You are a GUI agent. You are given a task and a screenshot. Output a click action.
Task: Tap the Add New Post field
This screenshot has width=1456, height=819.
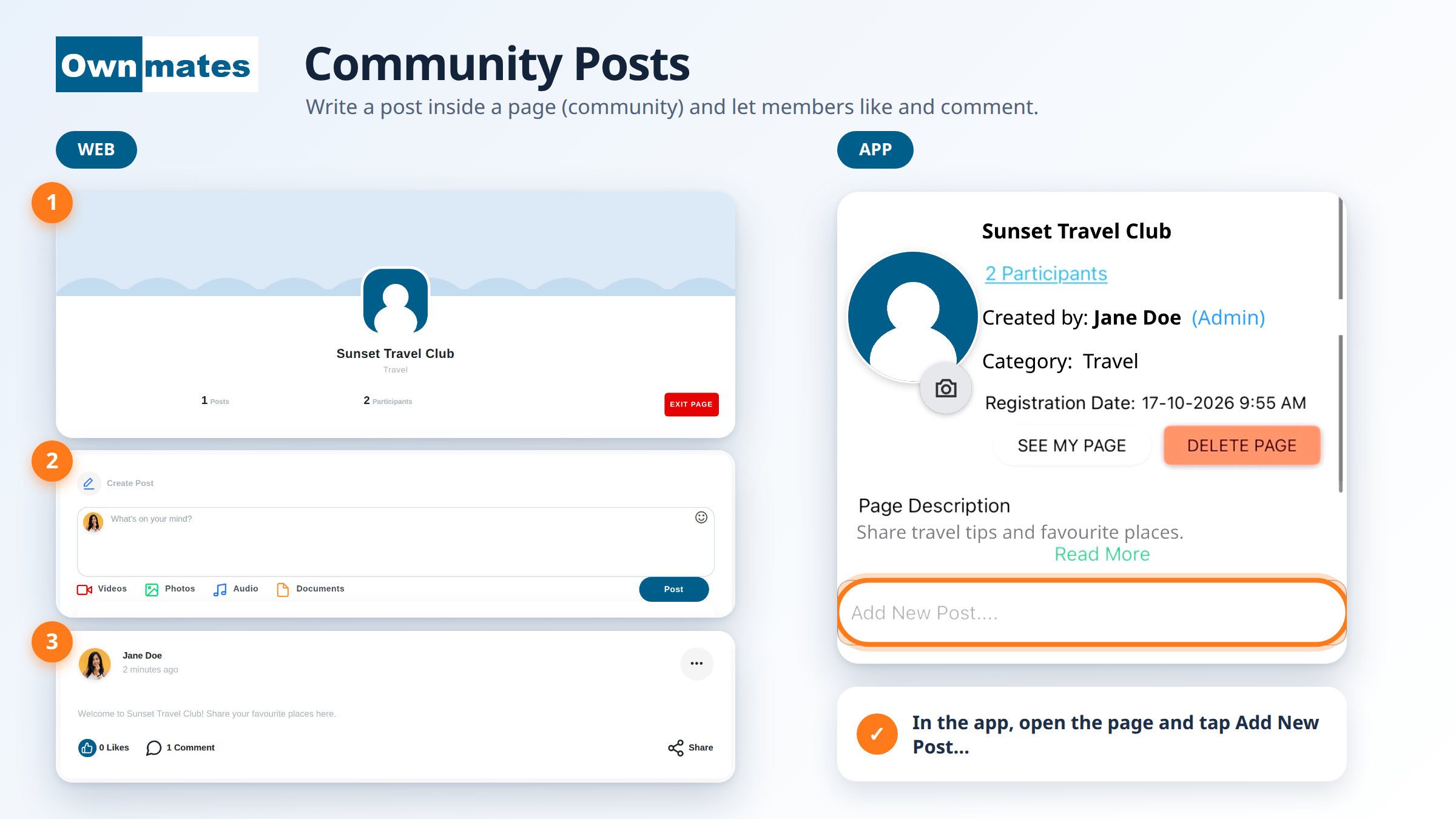click(x=1092, y=613)
